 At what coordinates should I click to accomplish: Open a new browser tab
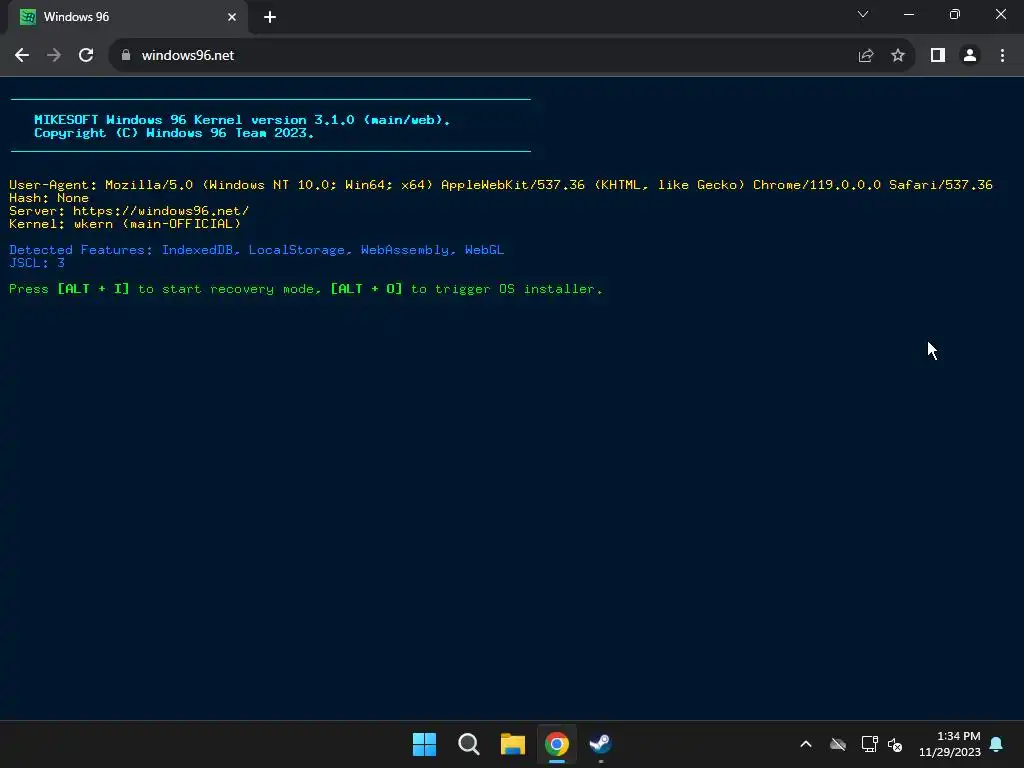point(270,17)
